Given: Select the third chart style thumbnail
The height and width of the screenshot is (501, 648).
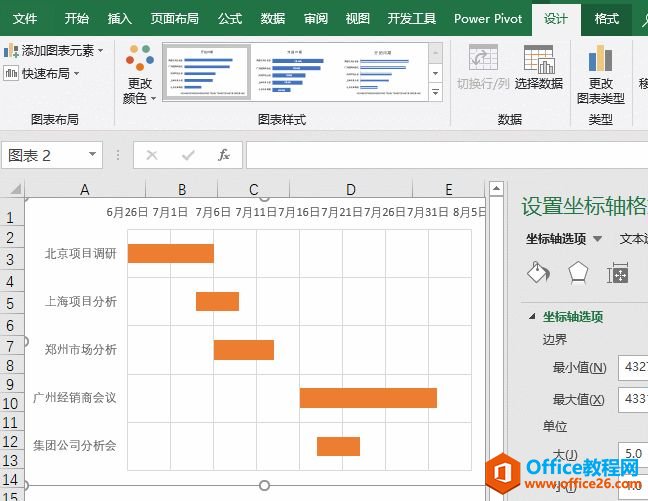Looking at the screenshot, I should point(383,72).
